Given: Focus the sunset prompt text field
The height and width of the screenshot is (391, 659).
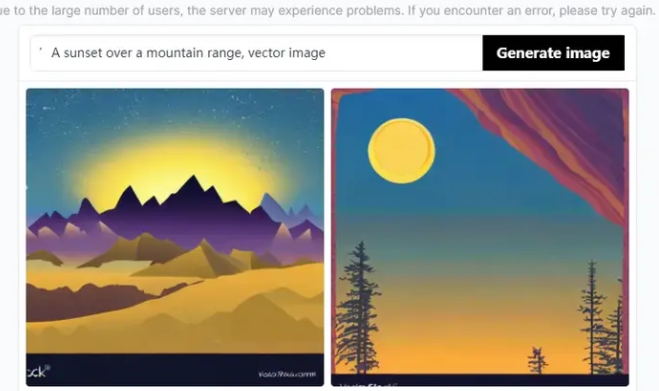Looking at the screenshot, I should click(256, 53).
